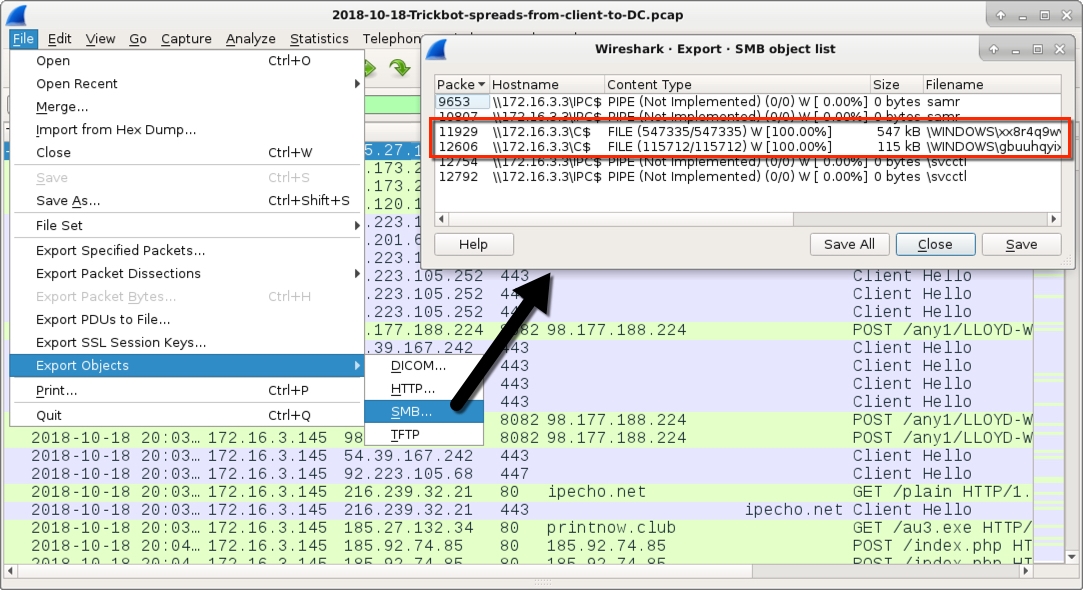
Task: Click the dialog's Close button
Action: [935, 244]
